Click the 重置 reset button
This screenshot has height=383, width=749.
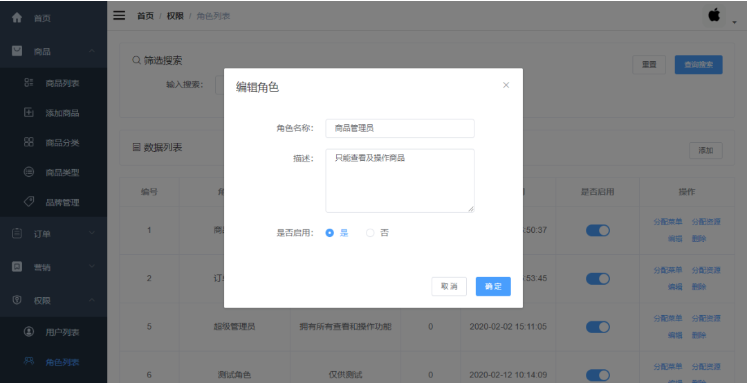[649, 64]
